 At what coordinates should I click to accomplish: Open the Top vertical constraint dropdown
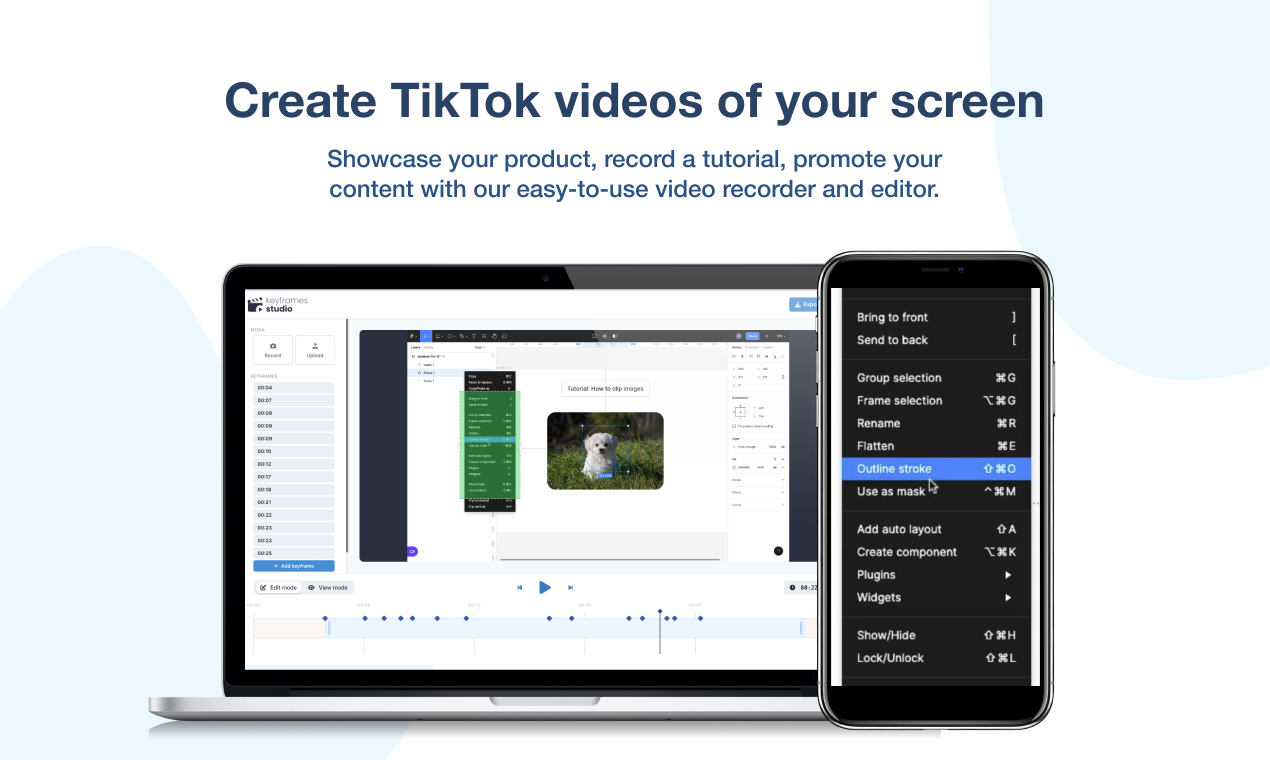[x=761, y=416]
